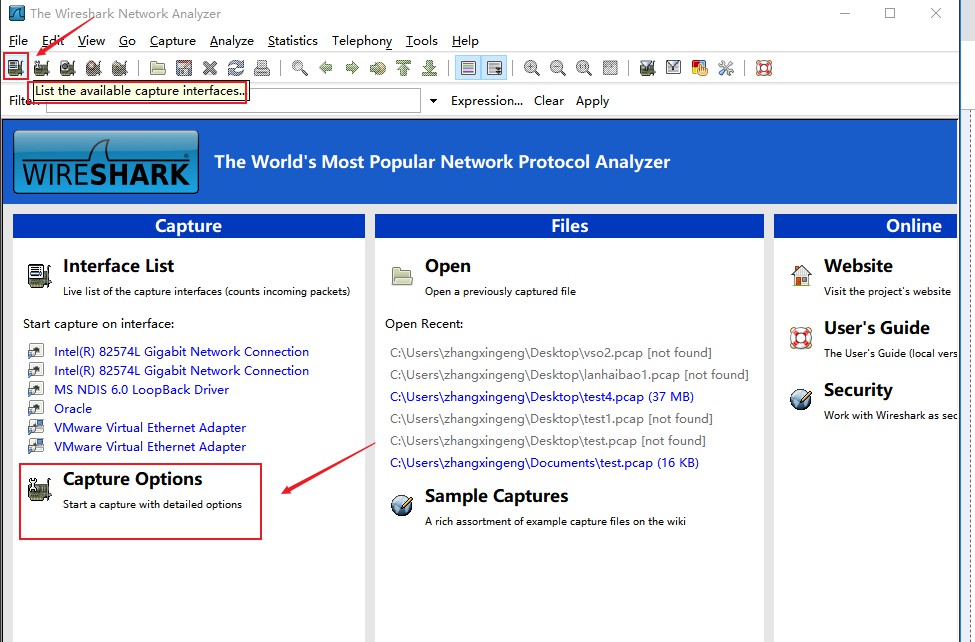Start capture on Oracle interface

point(73,409)
